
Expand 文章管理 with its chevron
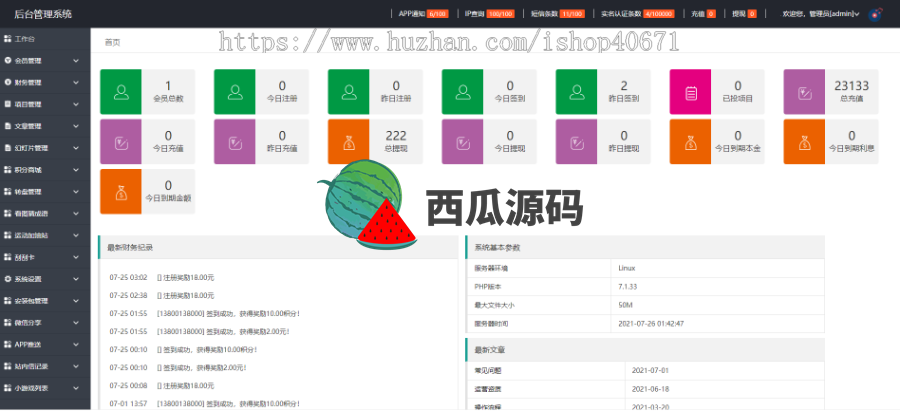[76, 126]
